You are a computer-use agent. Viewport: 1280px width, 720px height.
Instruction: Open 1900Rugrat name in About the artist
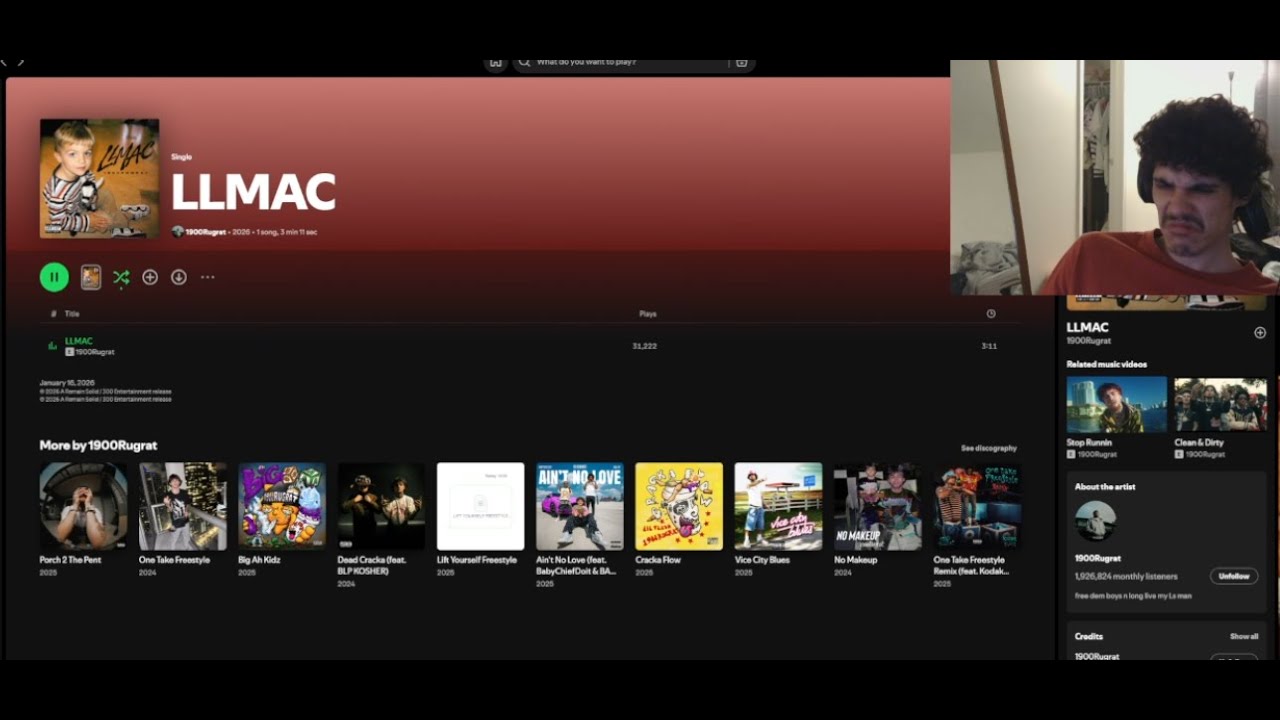point(1098,558)
